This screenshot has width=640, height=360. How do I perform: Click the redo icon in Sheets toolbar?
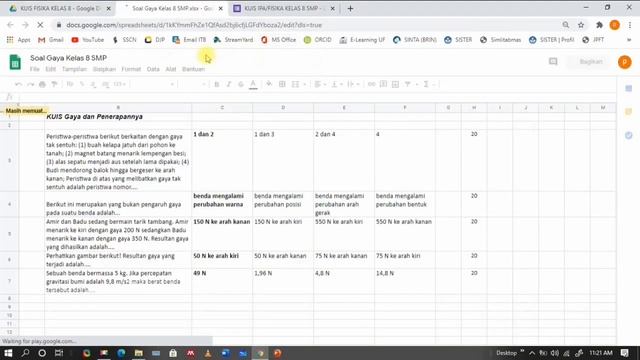coord(31,84)
